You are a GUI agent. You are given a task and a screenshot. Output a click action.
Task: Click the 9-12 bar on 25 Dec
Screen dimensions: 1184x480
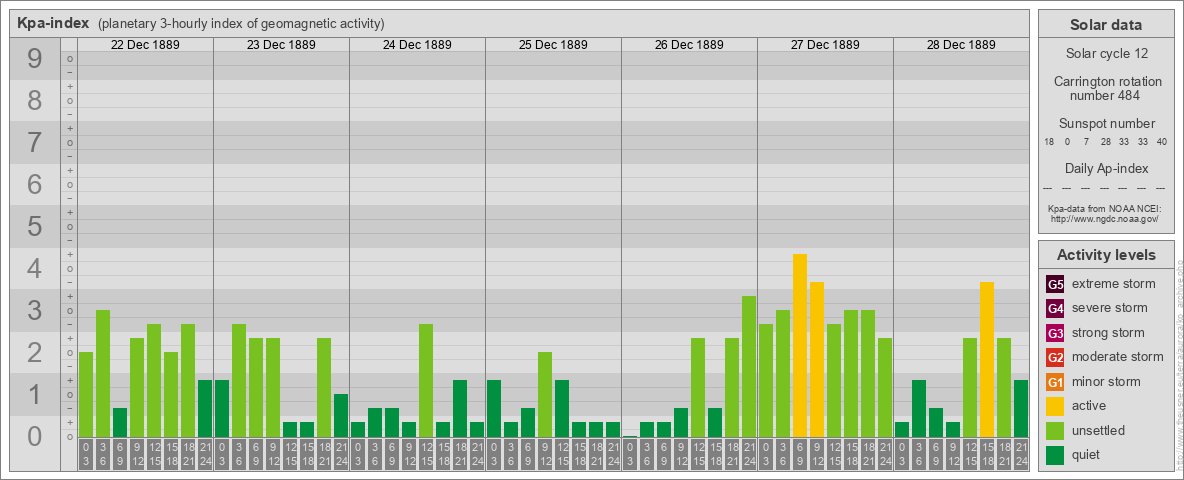point(545,394)
